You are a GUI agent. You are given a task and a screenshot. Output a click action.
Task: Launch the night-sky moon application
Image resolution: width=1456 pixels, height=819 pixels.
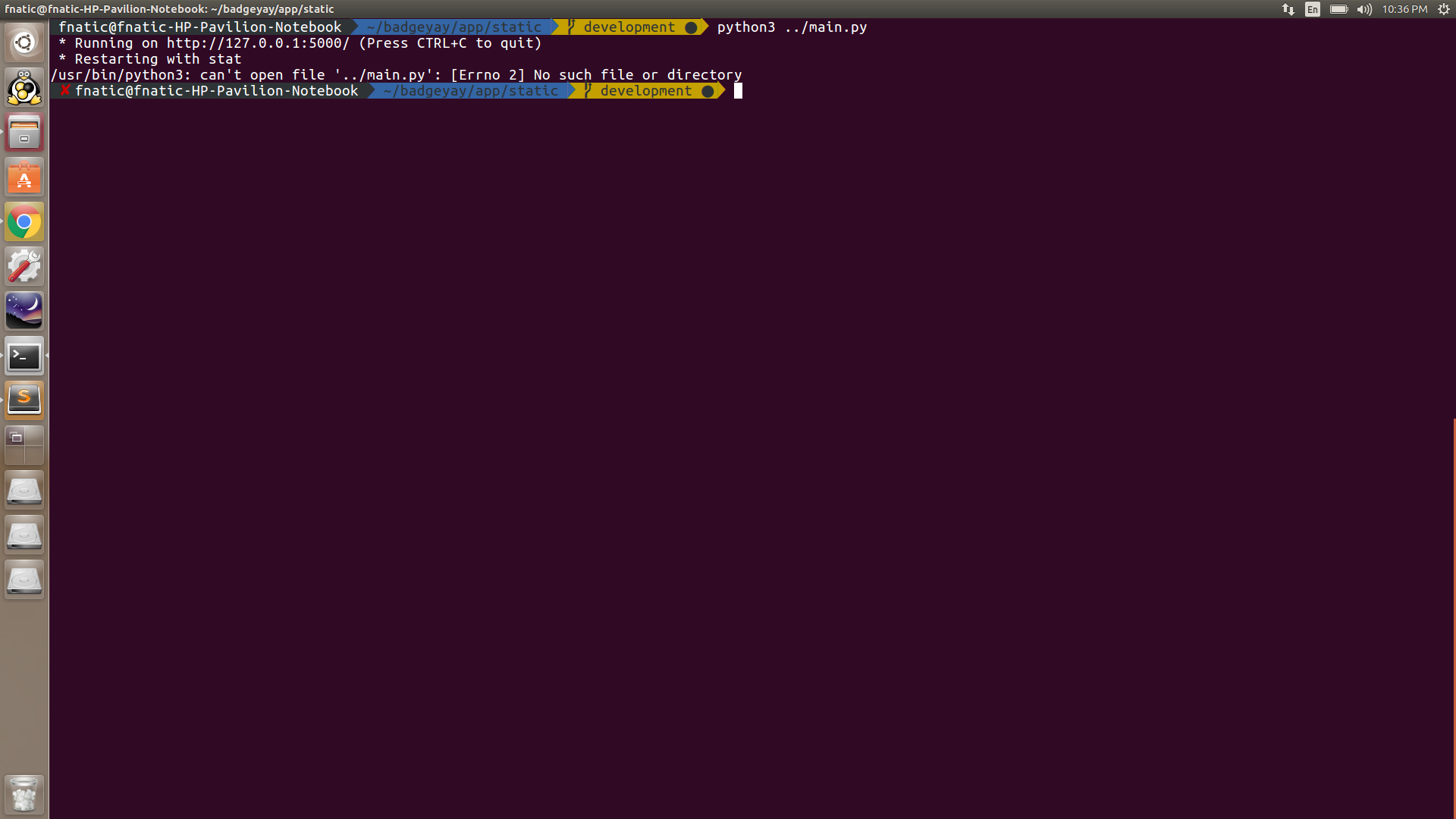click(x=24, y=312)
